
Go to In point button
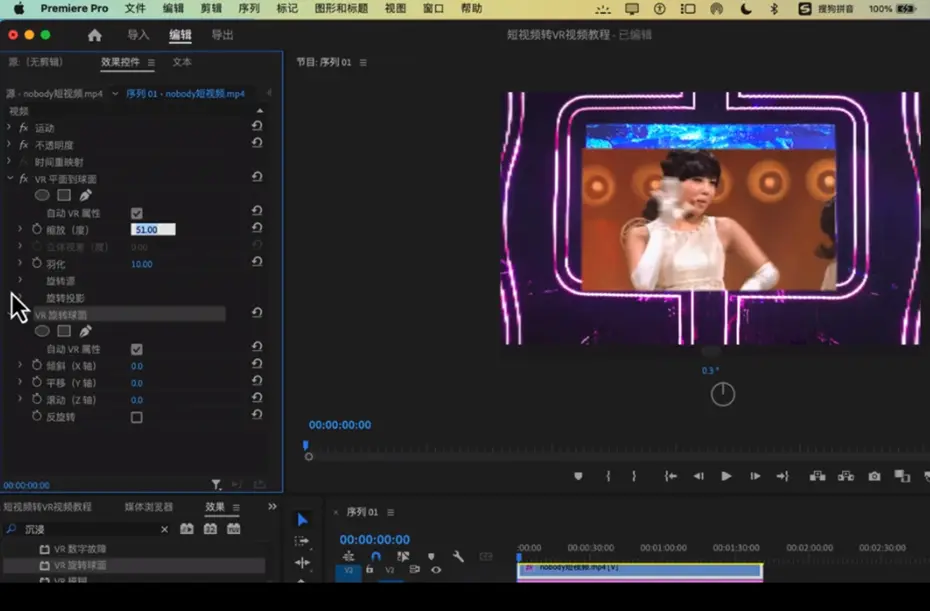[x=670, y=476]
